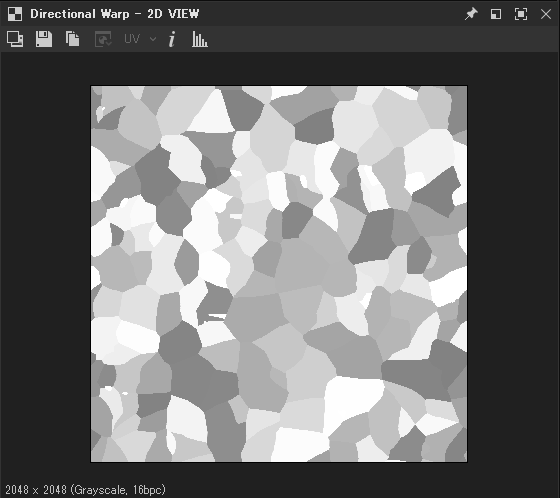Screen dimensions: 560x498
Task: Open the info panel with the 'i' icon
Action: click(x=172, y=39)
